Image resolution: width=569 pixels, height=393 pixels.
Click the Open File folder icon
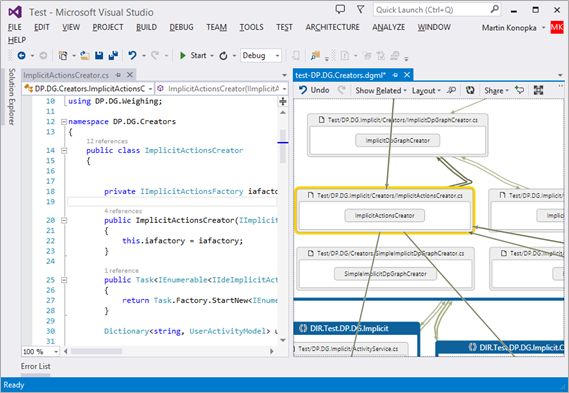tap(85, 56)
